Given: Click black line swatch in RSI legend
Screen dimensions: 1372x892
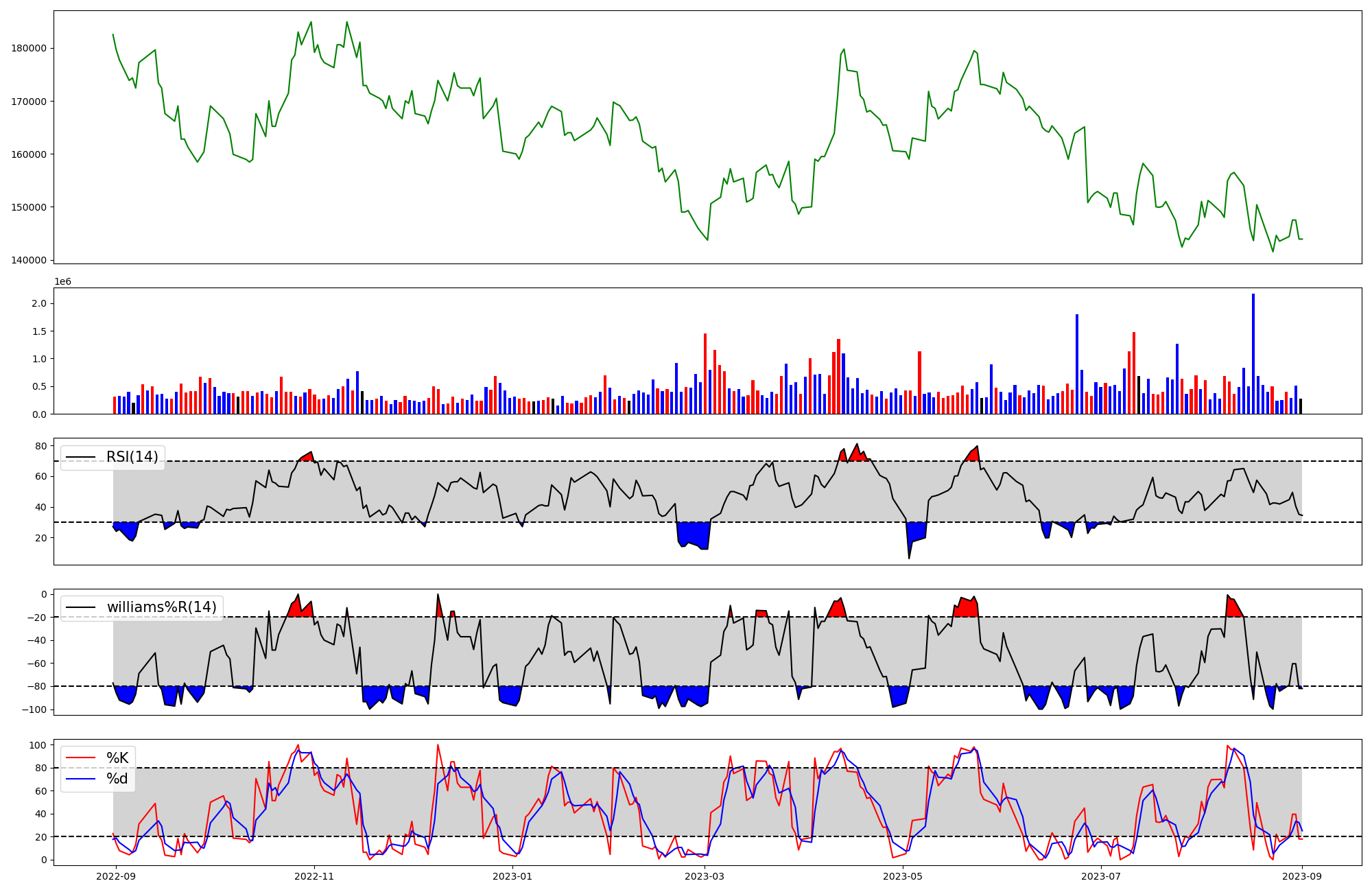Looking at the screenshot, I should tap(80, 458).
